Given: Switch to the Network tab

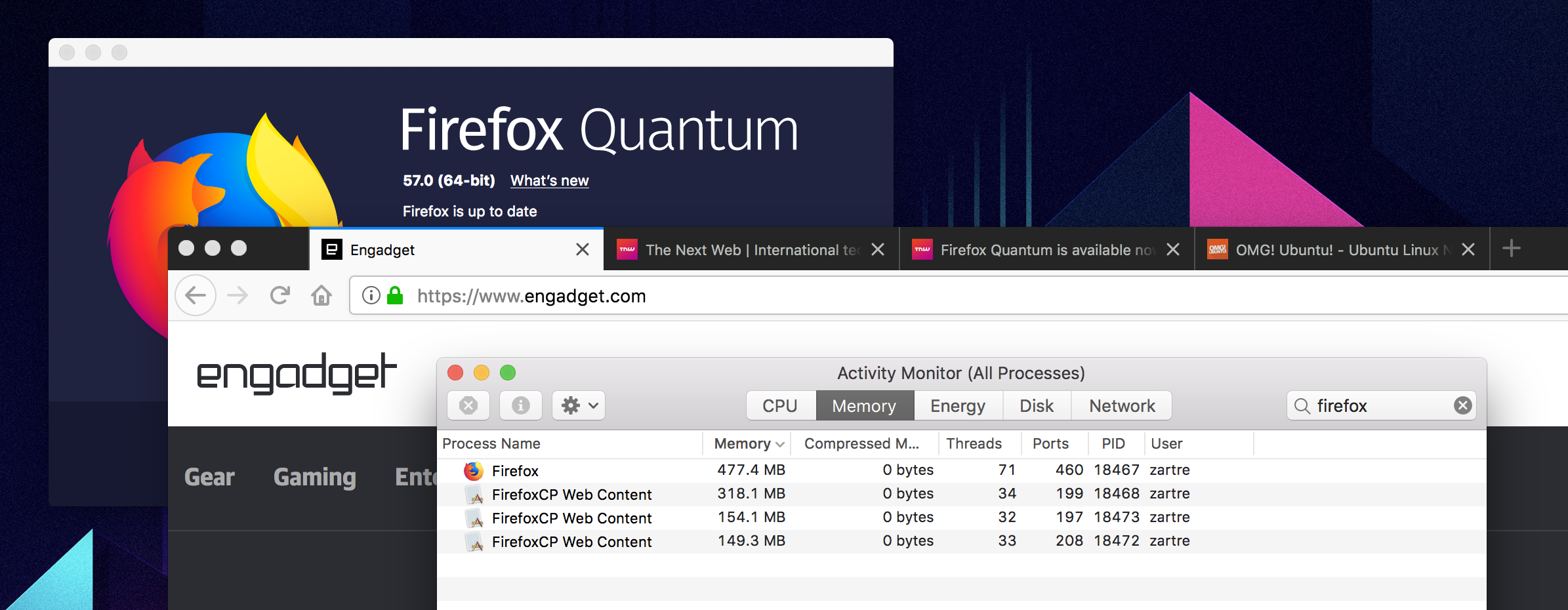Looking at the screenshot, I should pos(1122,405).
